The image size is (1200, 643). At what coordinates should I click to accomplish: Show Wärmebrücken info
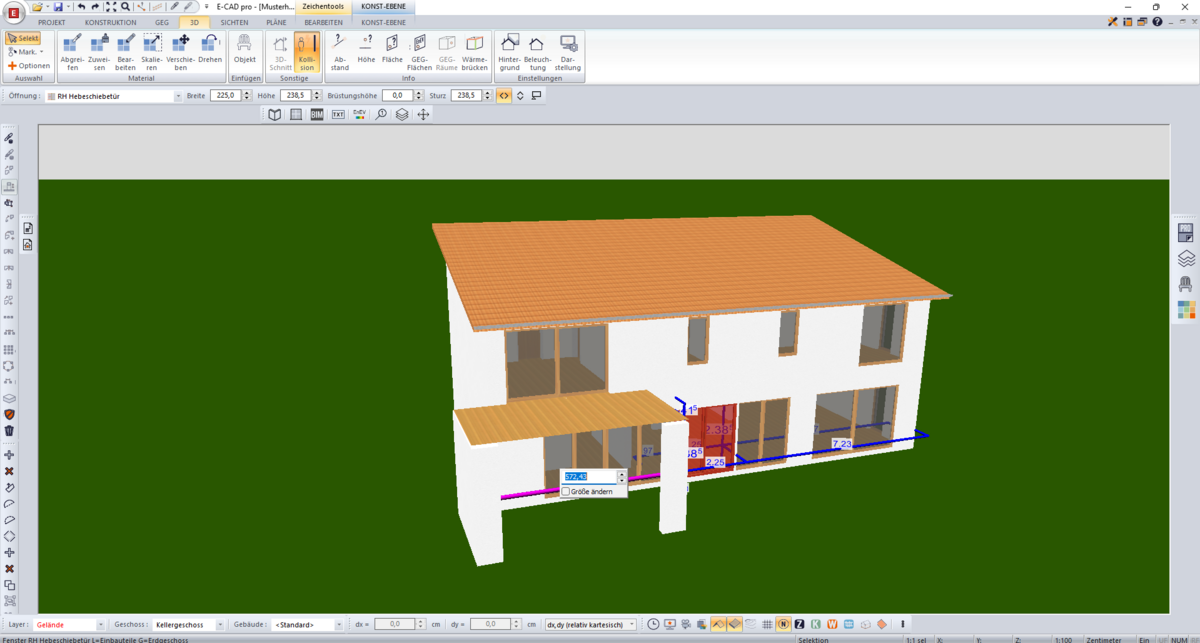(475, 52)
